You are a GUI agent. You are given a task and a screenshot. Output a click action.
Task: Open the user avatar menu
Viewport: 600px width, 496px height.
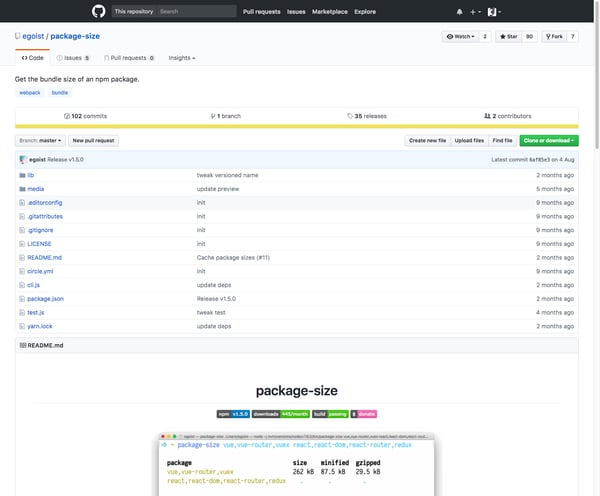pyautogui.click(x=494, y=12)
